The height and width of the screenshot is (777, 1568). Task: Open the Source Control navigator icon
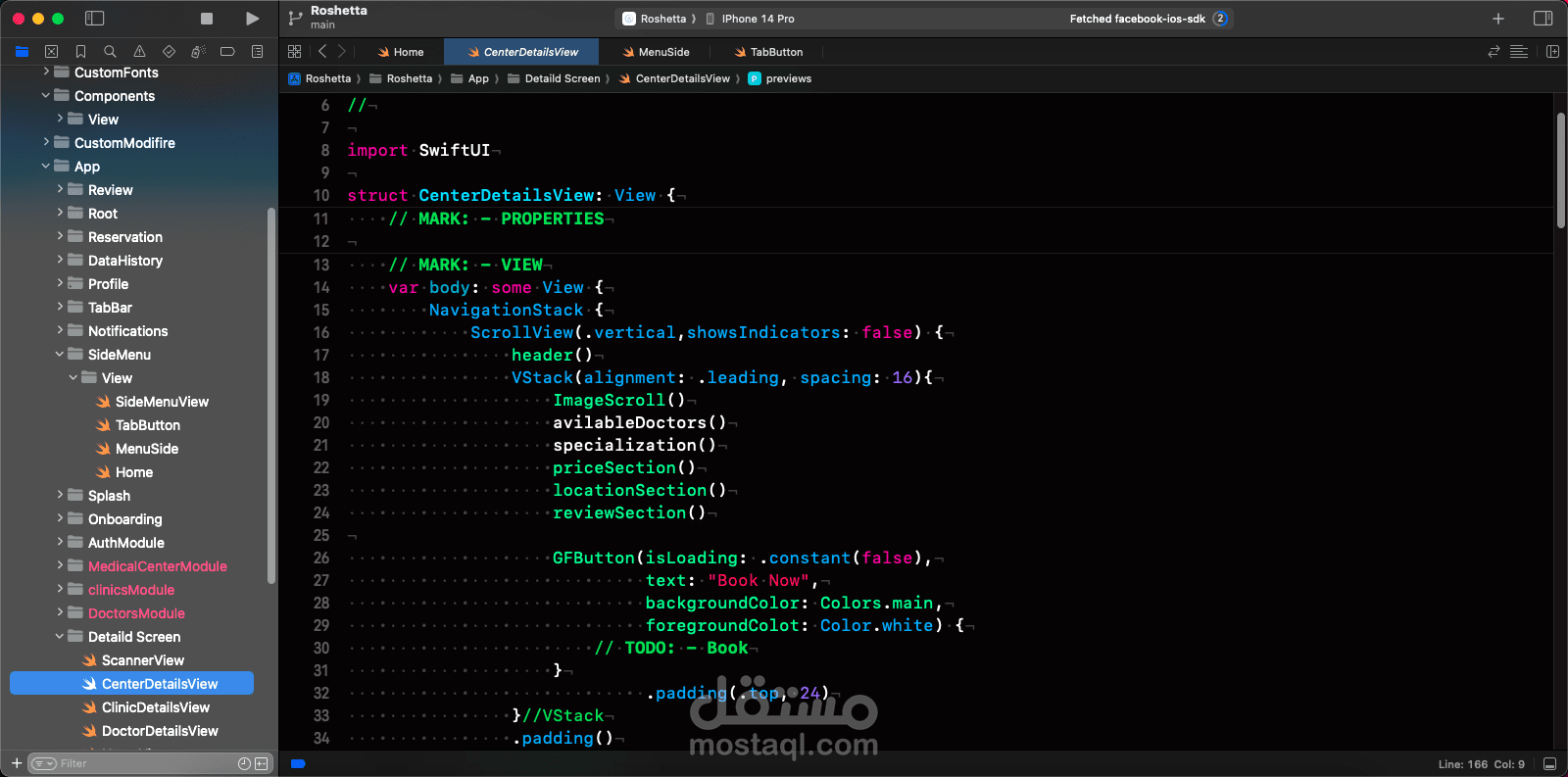pyautogui.click(x=51, y=52)
